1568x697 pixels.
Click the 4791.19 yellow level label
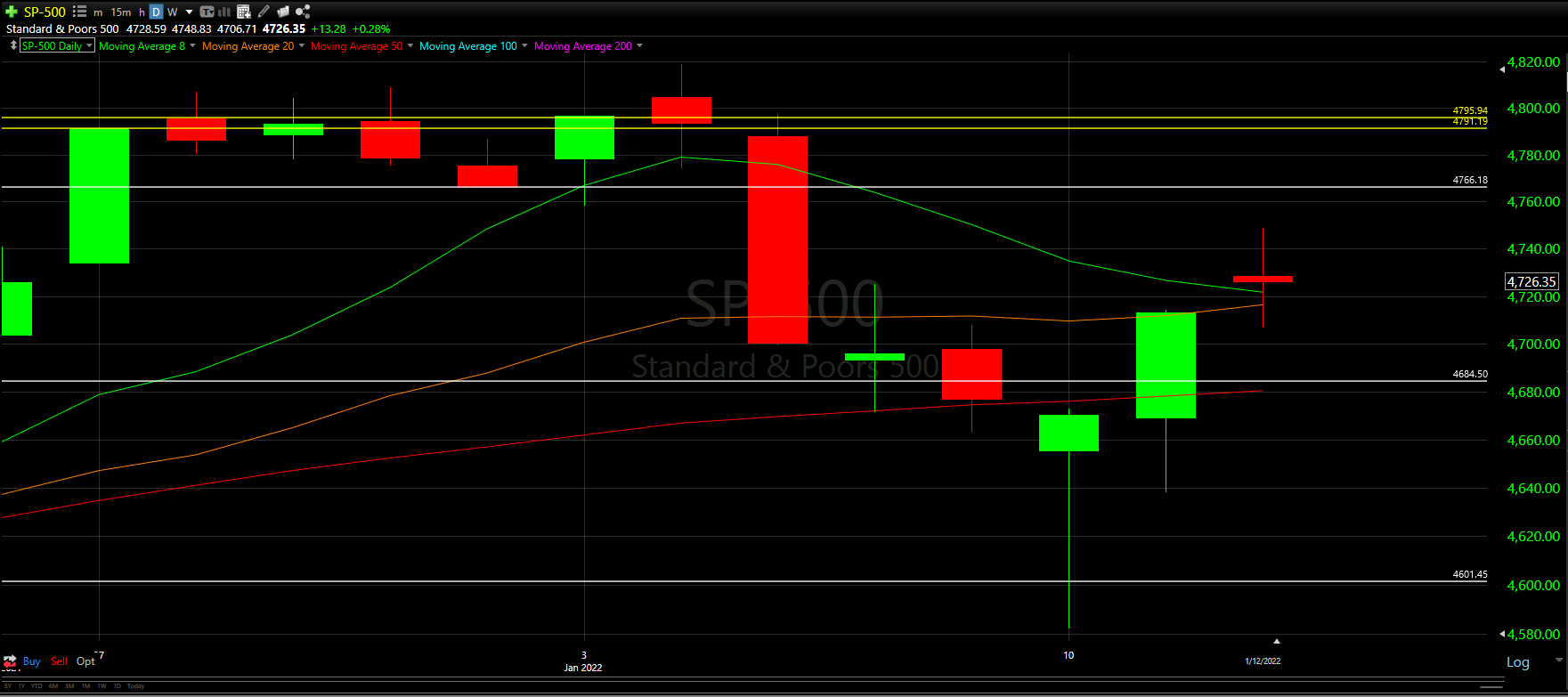(1470, 121)
